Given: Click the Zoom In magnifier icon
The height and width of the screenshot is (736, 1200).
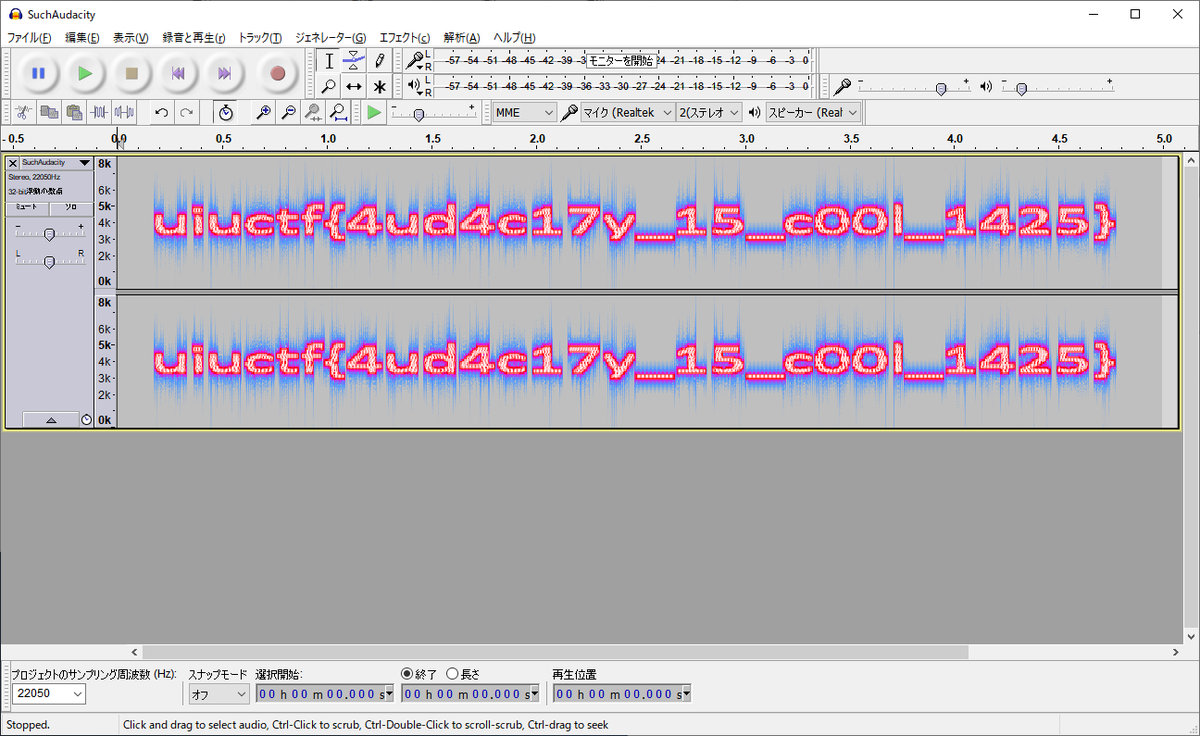Looking at the screenshot, I should pyautogui.click(x=263, y=112).
